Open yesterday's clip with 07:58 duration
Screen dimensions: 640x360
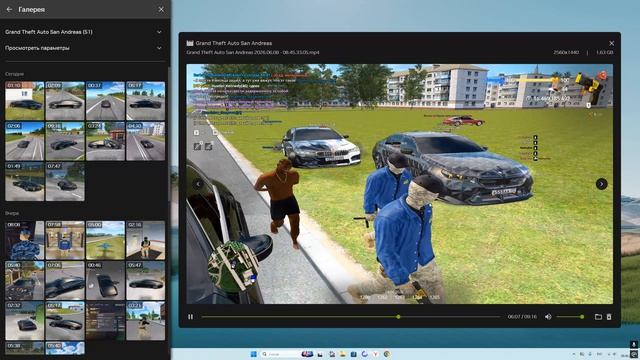click(x=65, y=240)
